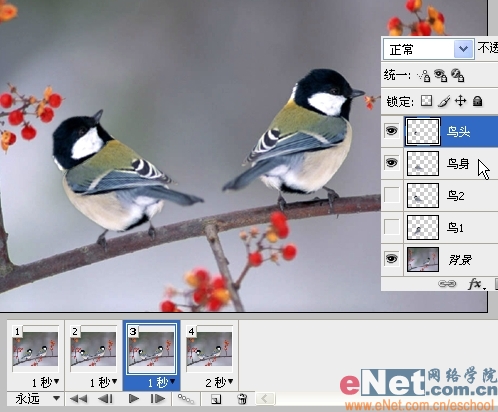Image resolution: width=498 pixels, height=412 pixels.
Task: Select animation frame 1
Action: [x=35, y=349]
